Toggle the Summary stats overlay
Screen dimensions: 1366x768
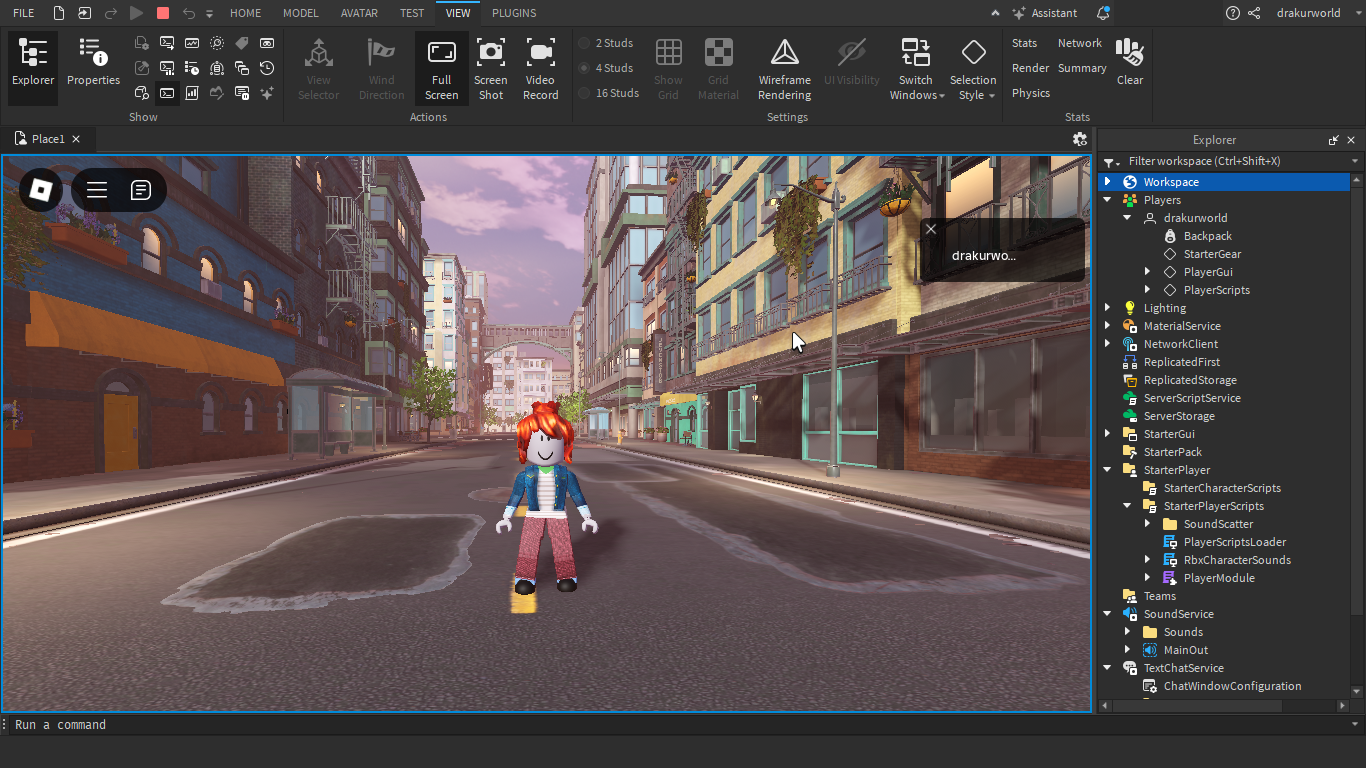point(1082,68)
